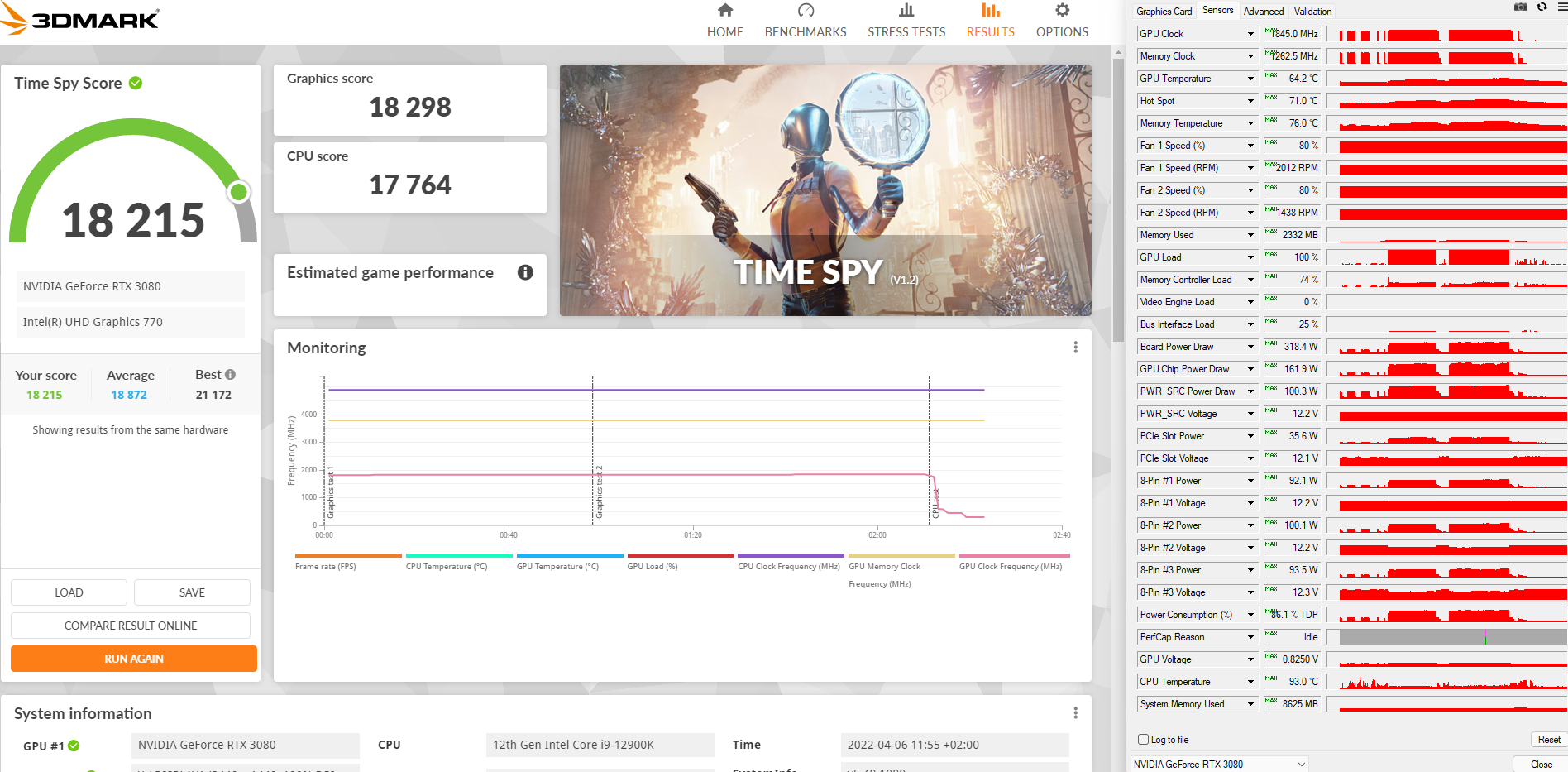Click the Graphics score value 18 298
The height and width of the screenshot is (772, 1568).
410,107
